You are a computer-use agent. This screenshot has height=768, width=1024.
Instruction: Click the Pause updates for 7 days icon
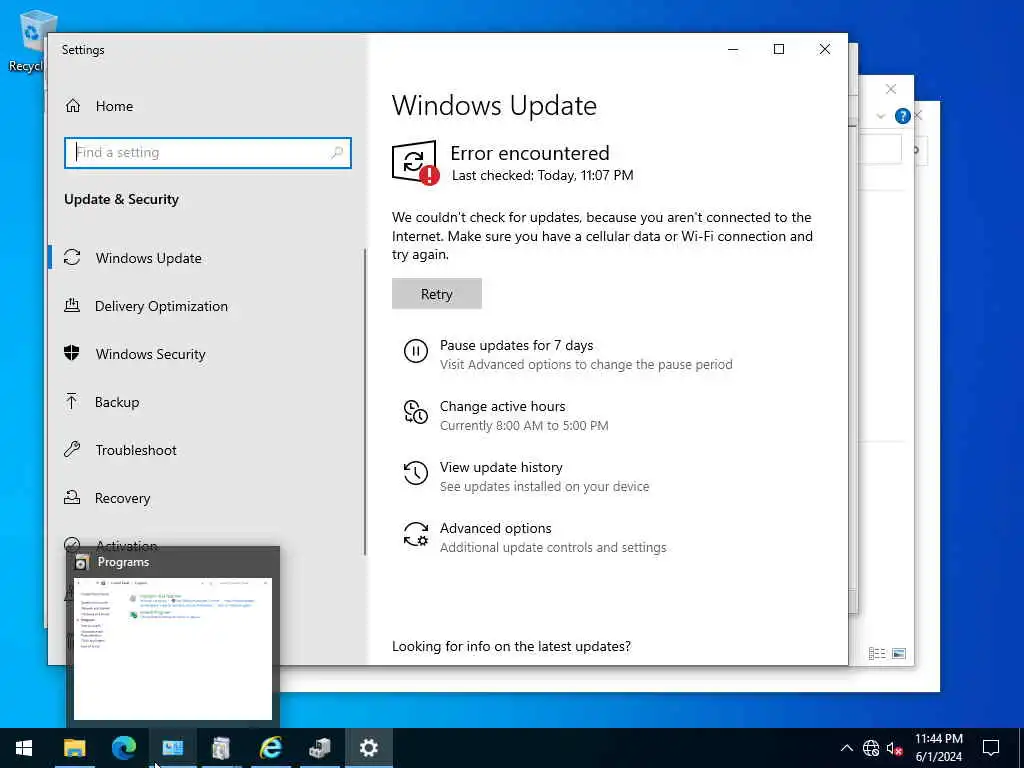[415, 351]
